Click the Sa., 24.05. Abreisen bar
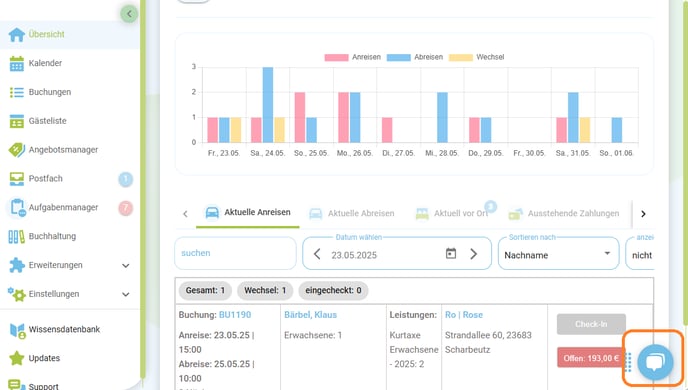Image resolution: width=688 pixels, height=390 pixels. click(268, 105)
